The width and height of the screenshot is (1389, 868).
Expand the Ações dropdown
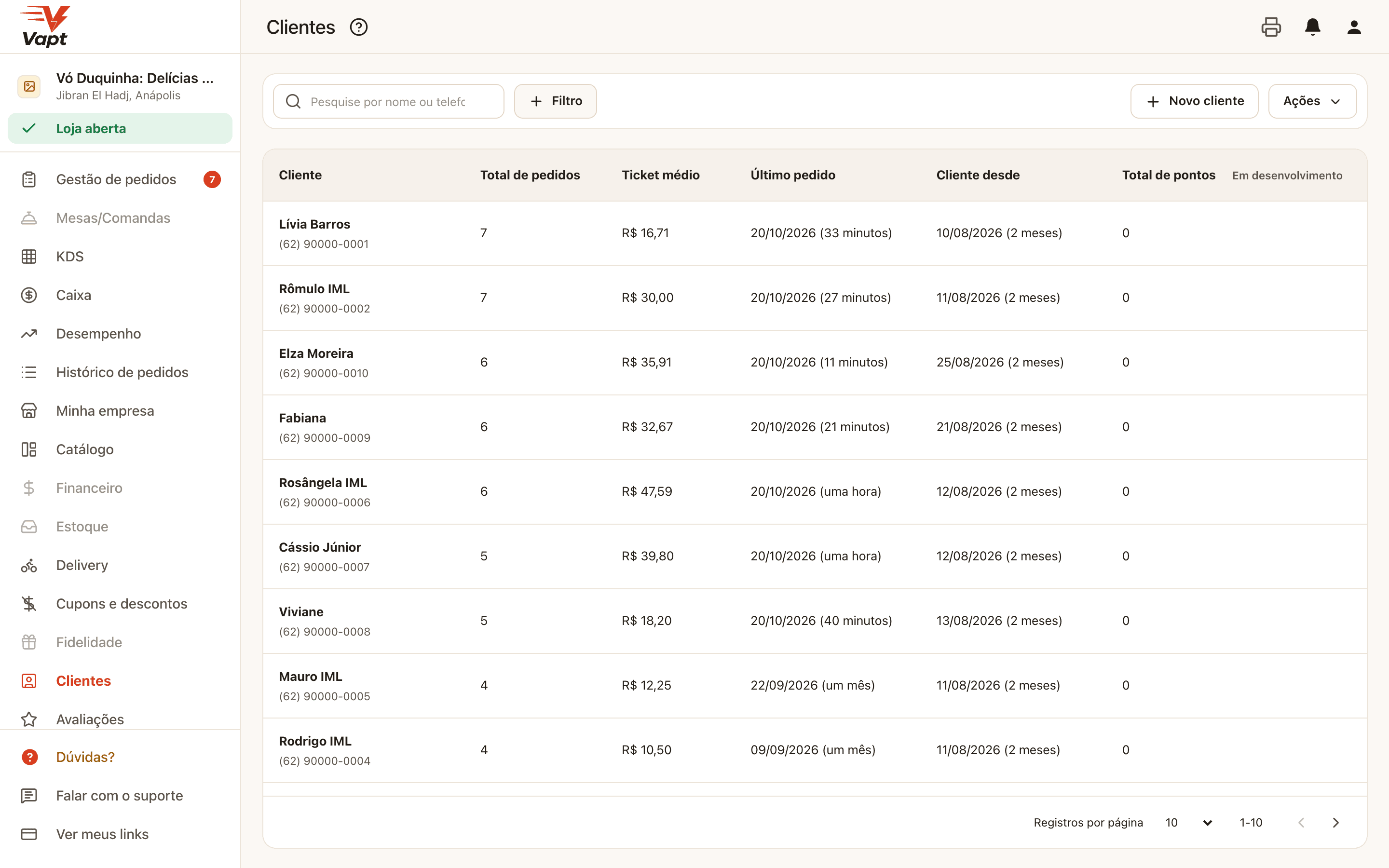click(x=1312, y=101)
